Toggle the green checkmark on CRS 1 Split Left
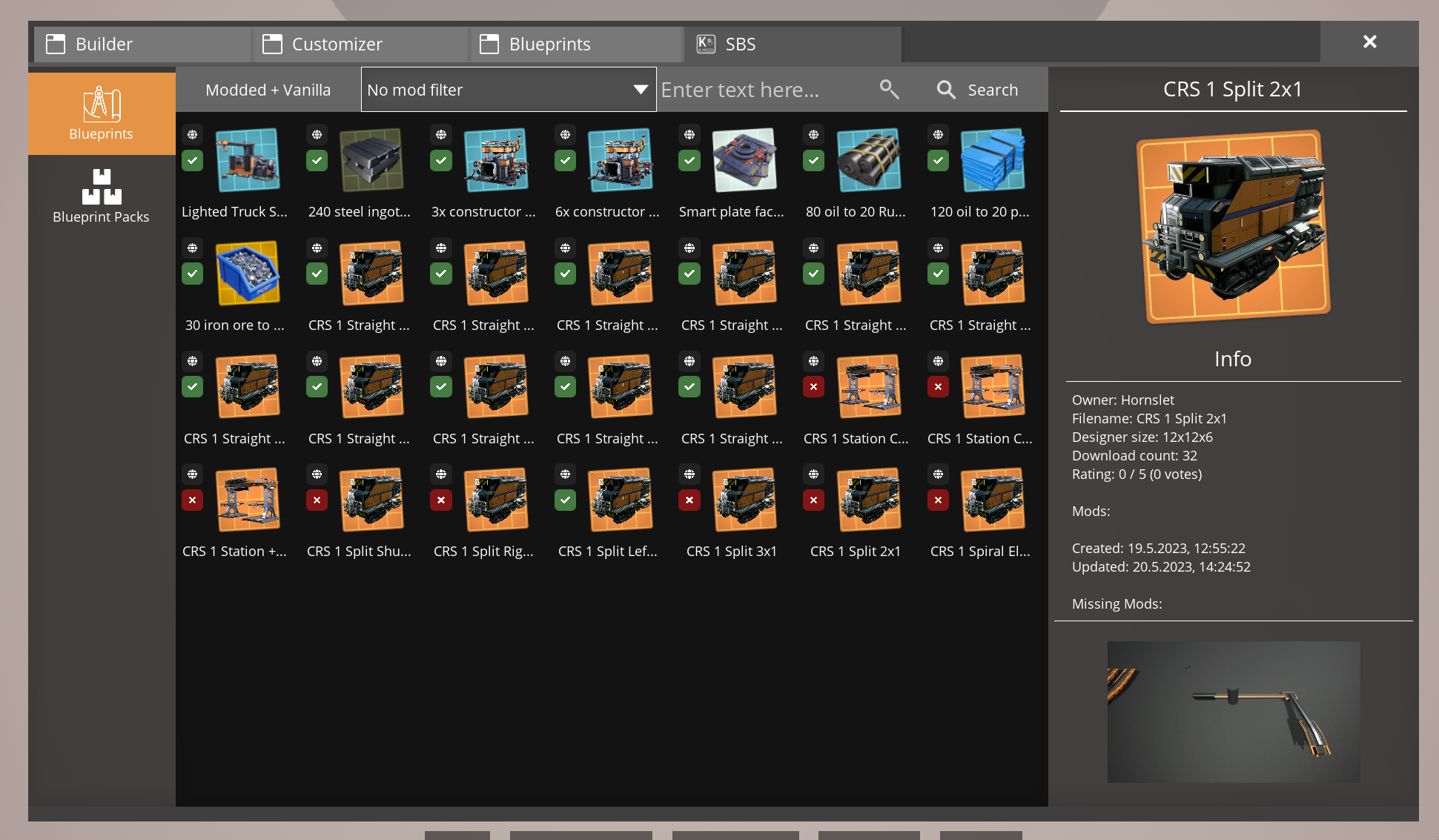Viewport: 1439px width, 840px height. (x=565, y=500)
